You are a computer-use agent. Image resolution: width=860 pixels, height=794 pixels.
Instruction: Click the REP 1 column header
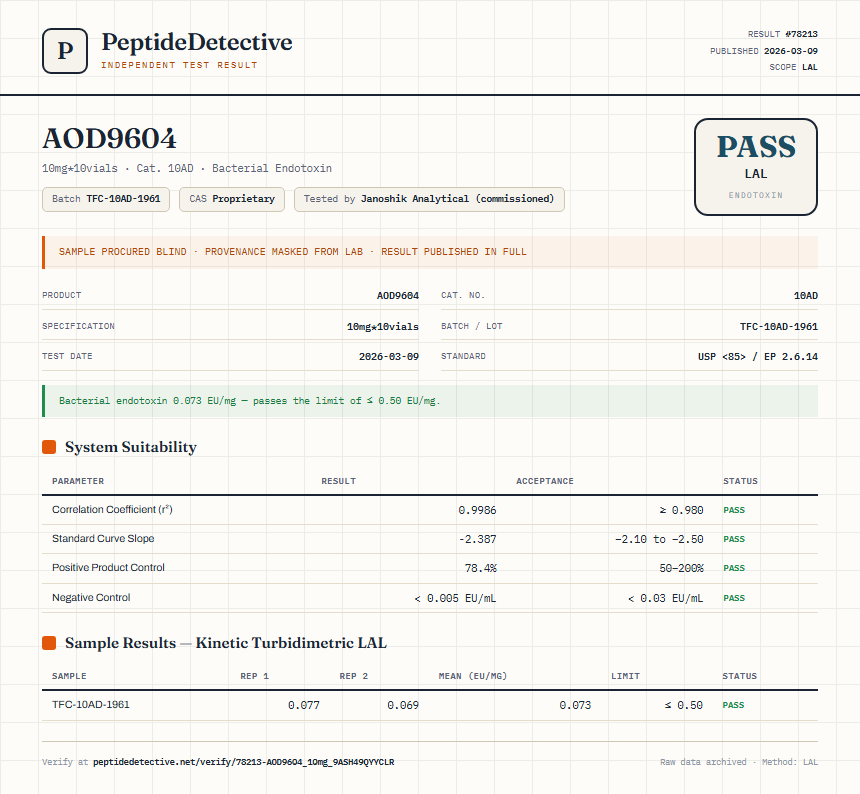[x=254, y=676]
